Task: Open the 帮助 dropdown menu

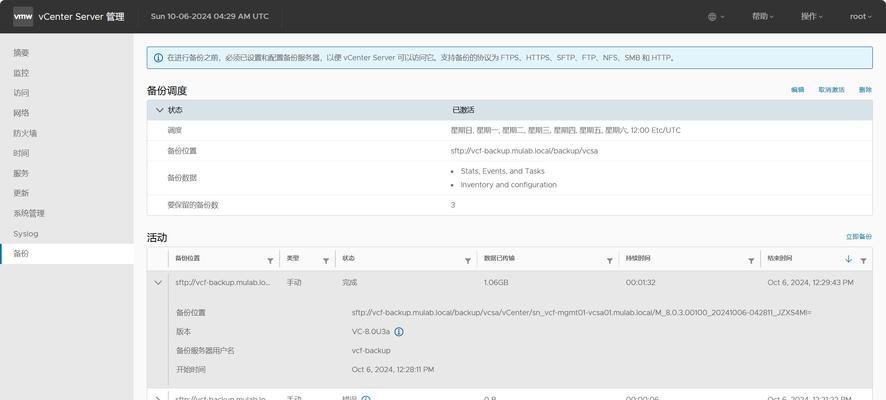Action: (762, 16)
